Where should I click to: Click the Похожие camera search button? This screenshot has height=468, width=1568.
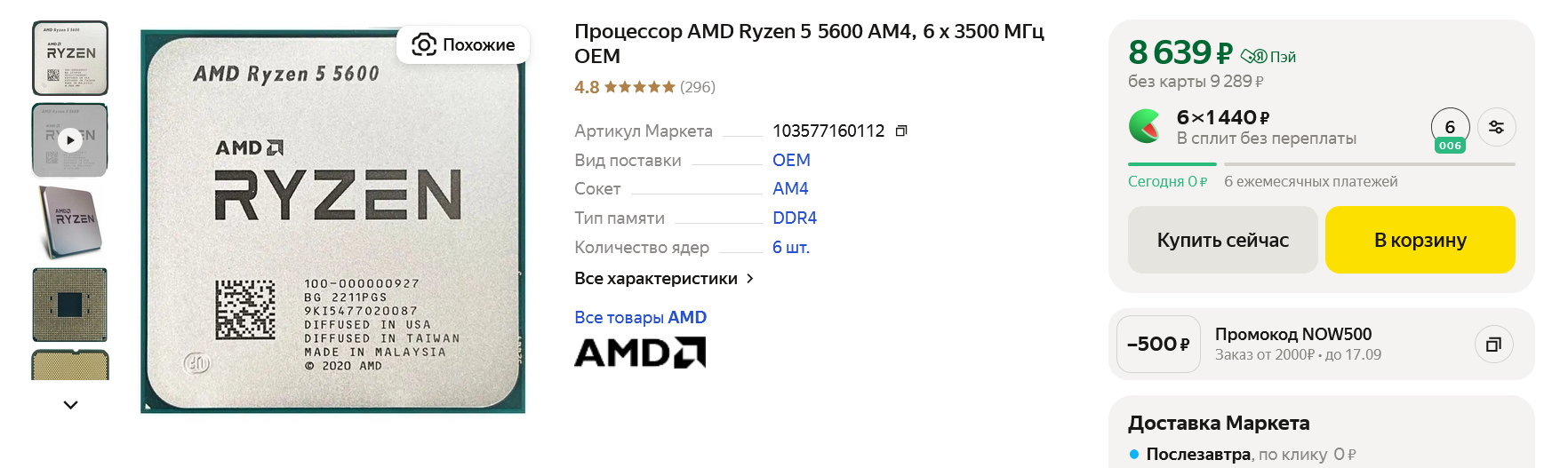pyautogui.click(x=463, y=45)
